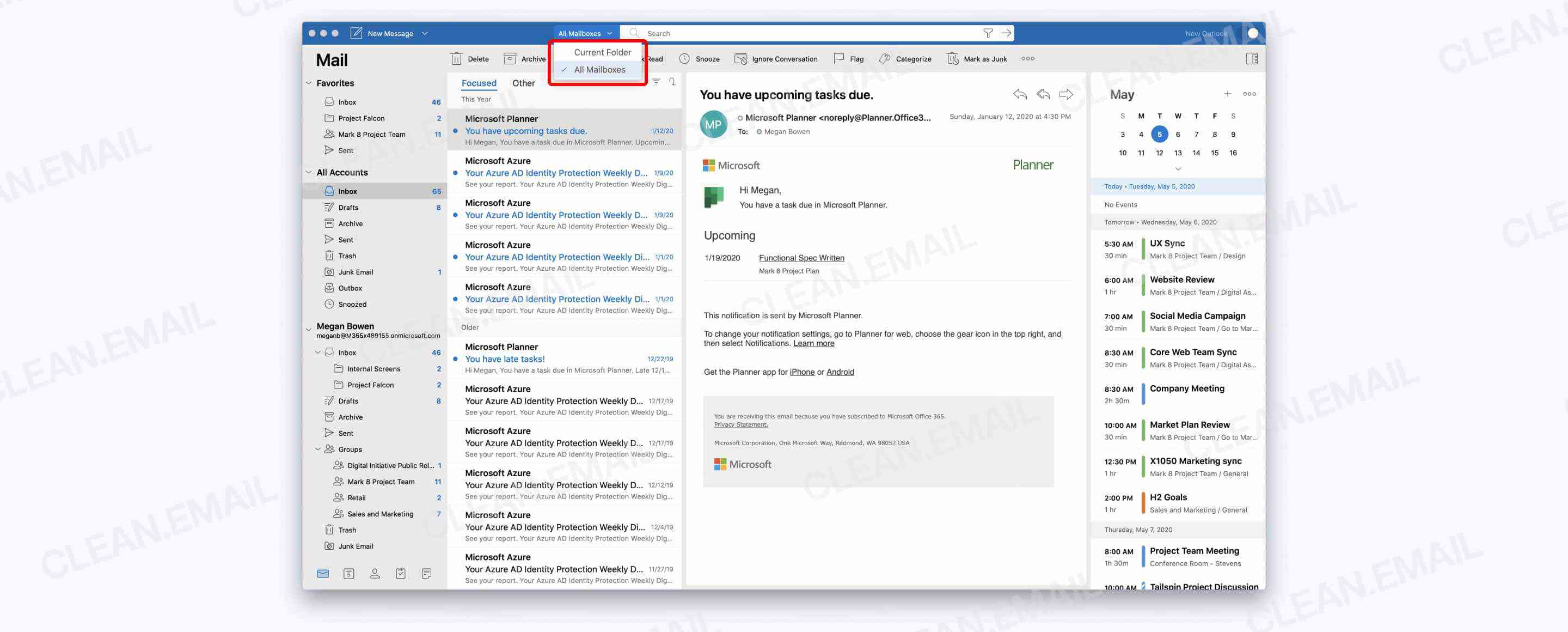Expand the mini calendar in May
Image resolution: width=1568 pixels, height=632 pixels.
pyautogui.click(x=1178, y=169)
